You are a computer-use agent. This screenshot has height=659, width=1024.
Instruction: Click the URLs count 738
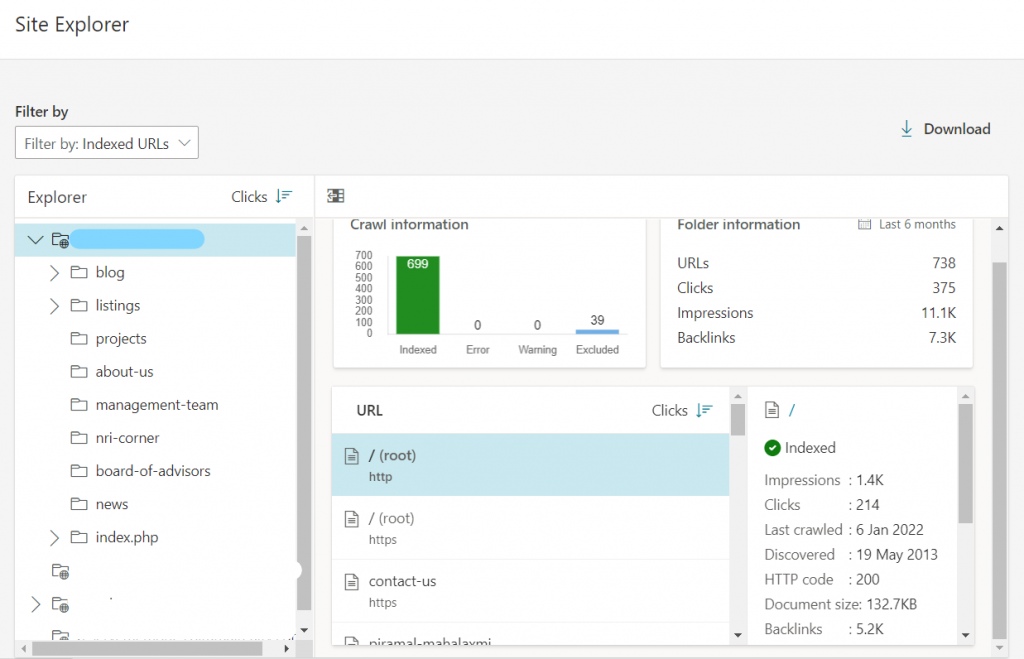tap(944, 263)
